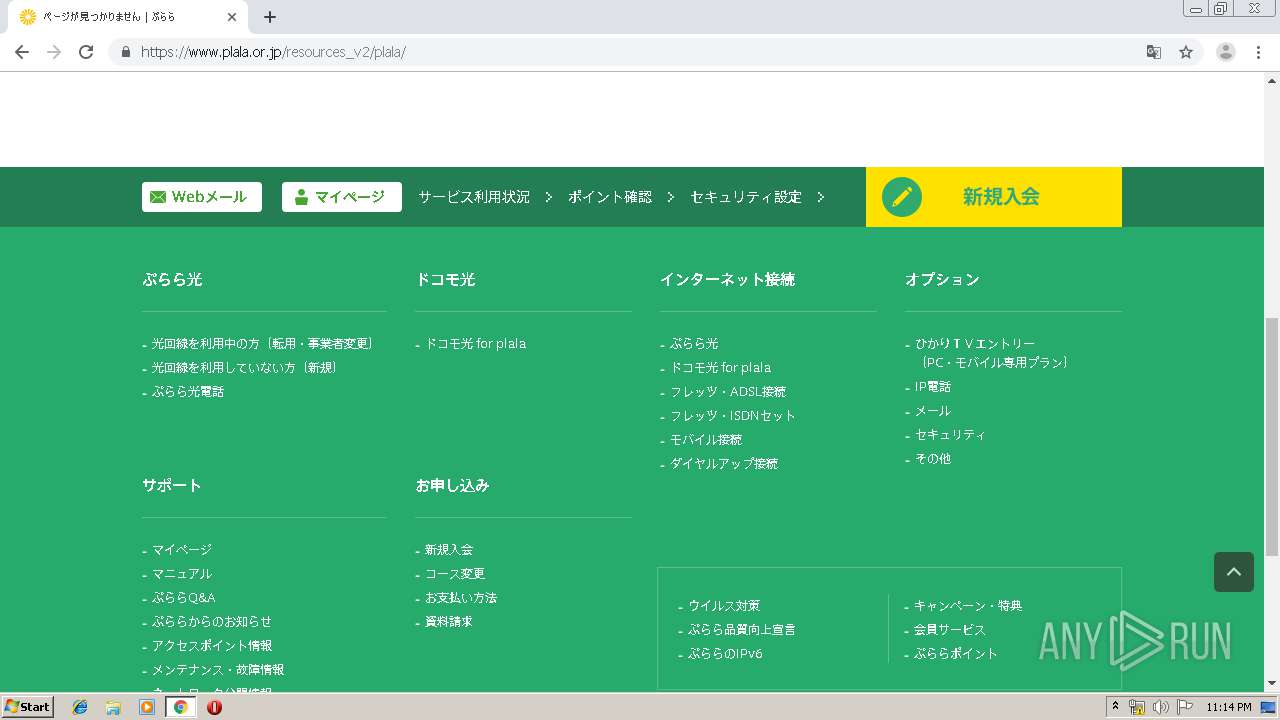
Task: Click ドコモ光 for plala under ドコモ光 heading
Action: [x=476, y=343]
